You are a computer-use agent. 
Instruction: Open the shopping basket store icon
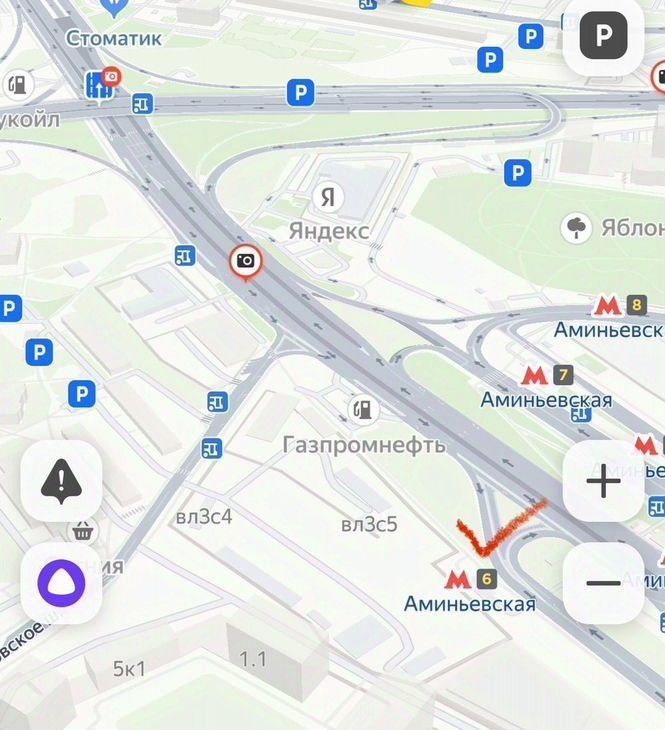coord(82,530)
